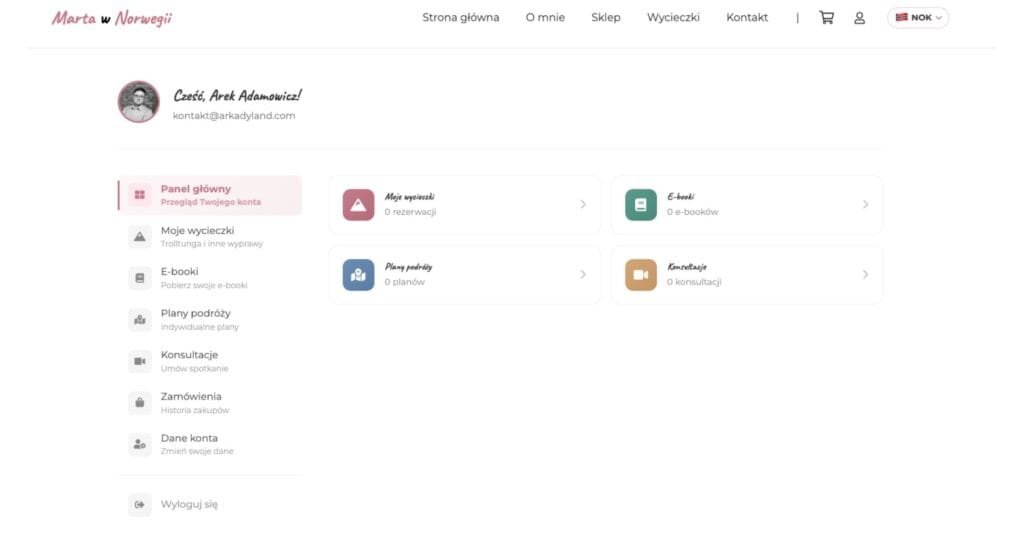Select Panel główny in sidebar
Image resolution: width=1024 pixels, height=545 pixels.
point(210,195)
